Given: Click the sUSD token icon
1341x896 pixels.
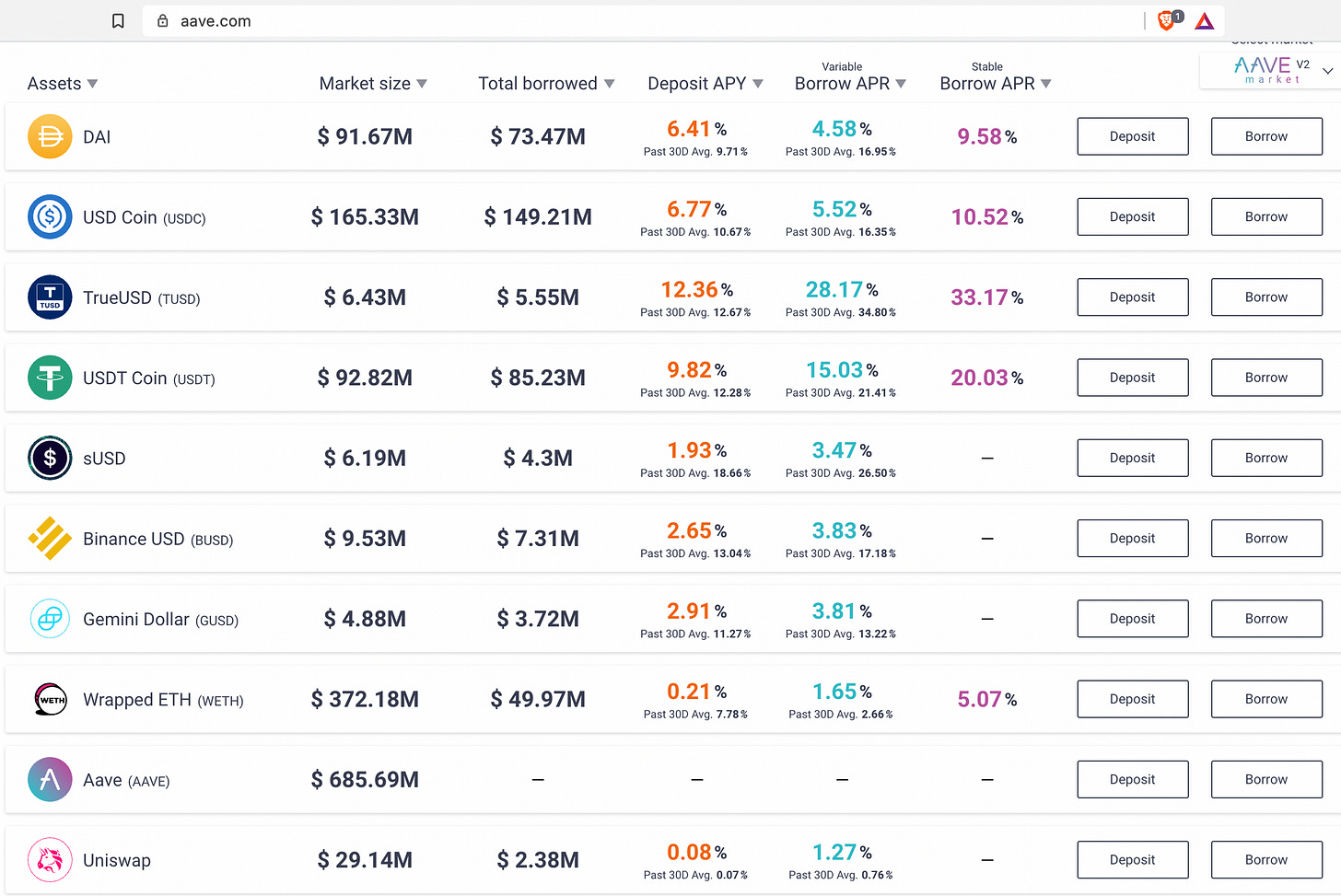Looking at the screenshot, I should pyautogui.click(x=50, y=458).
